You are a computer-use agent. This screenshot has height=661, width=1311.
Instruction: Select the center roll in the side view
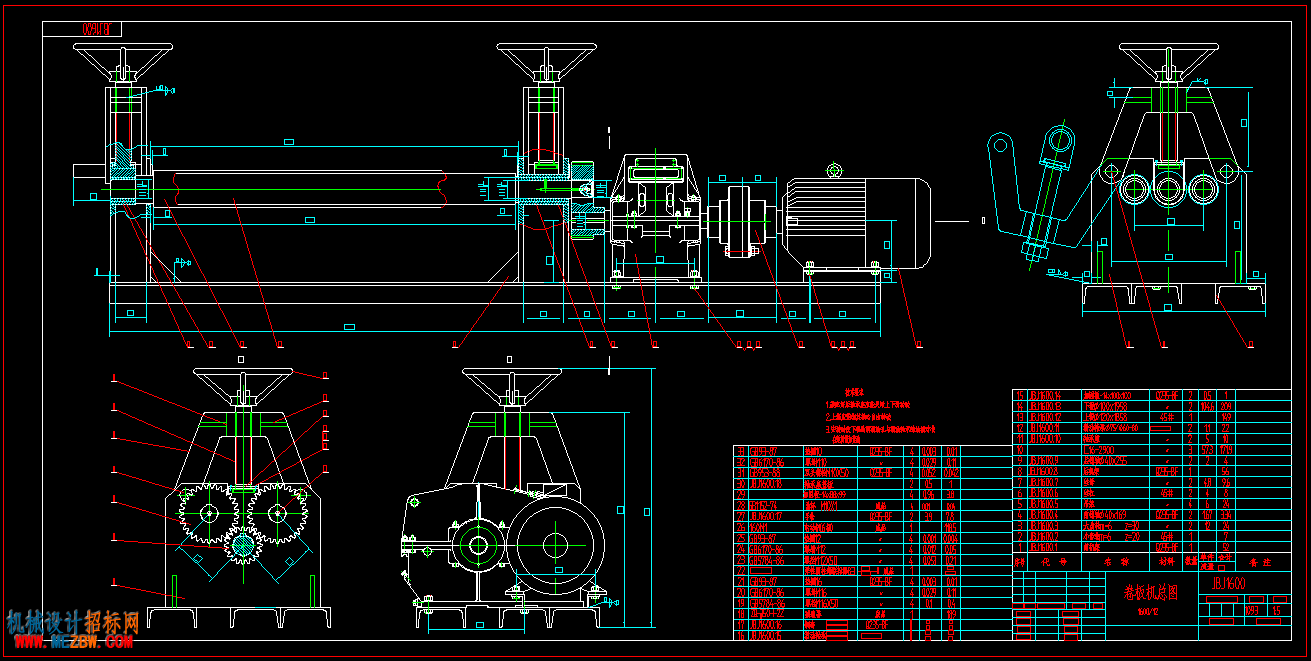coord(1166,189)
